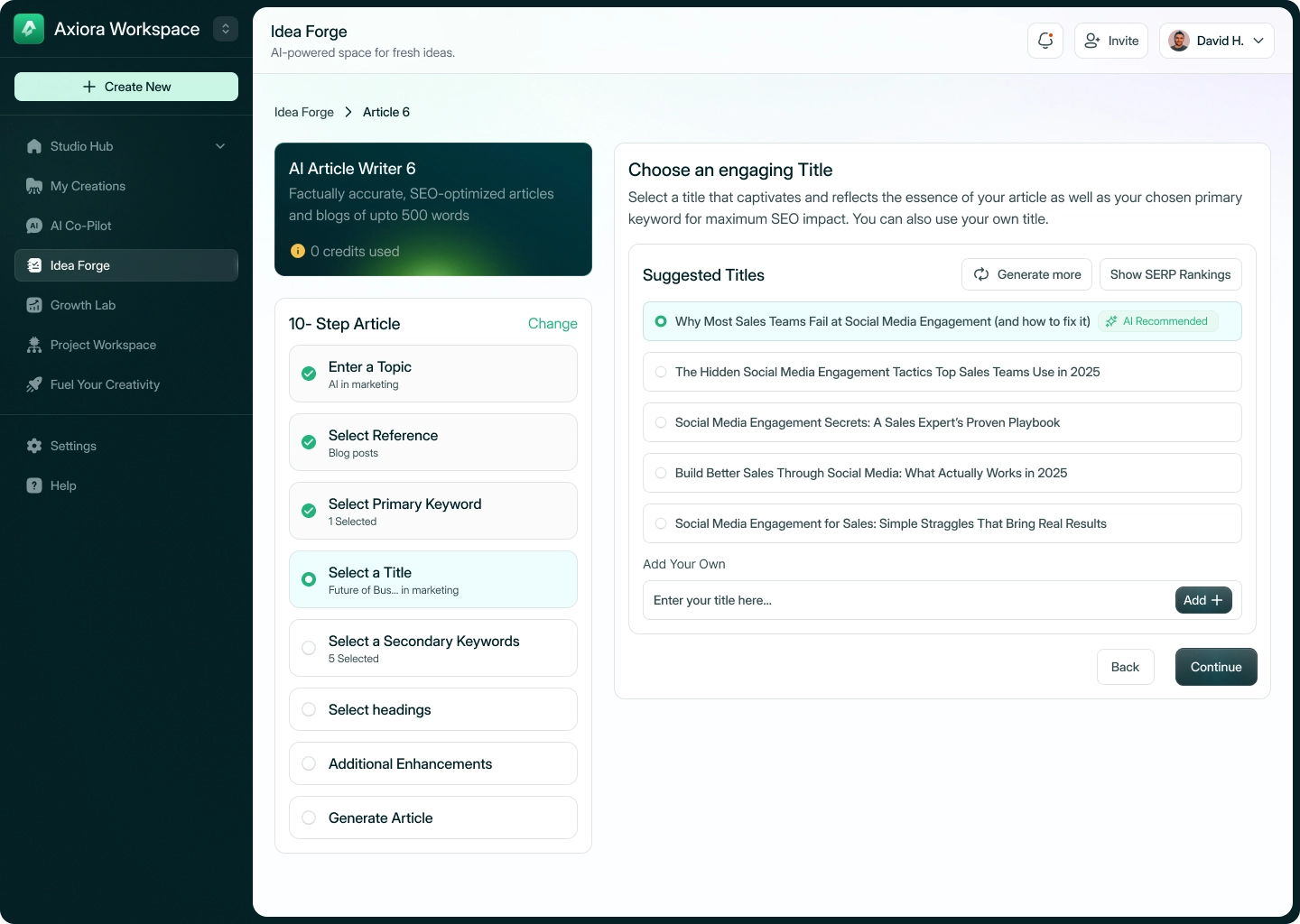Click the Generate more button
Image resolution: width=1300 pixels, height=924 pixels.
coord(1026,274)
